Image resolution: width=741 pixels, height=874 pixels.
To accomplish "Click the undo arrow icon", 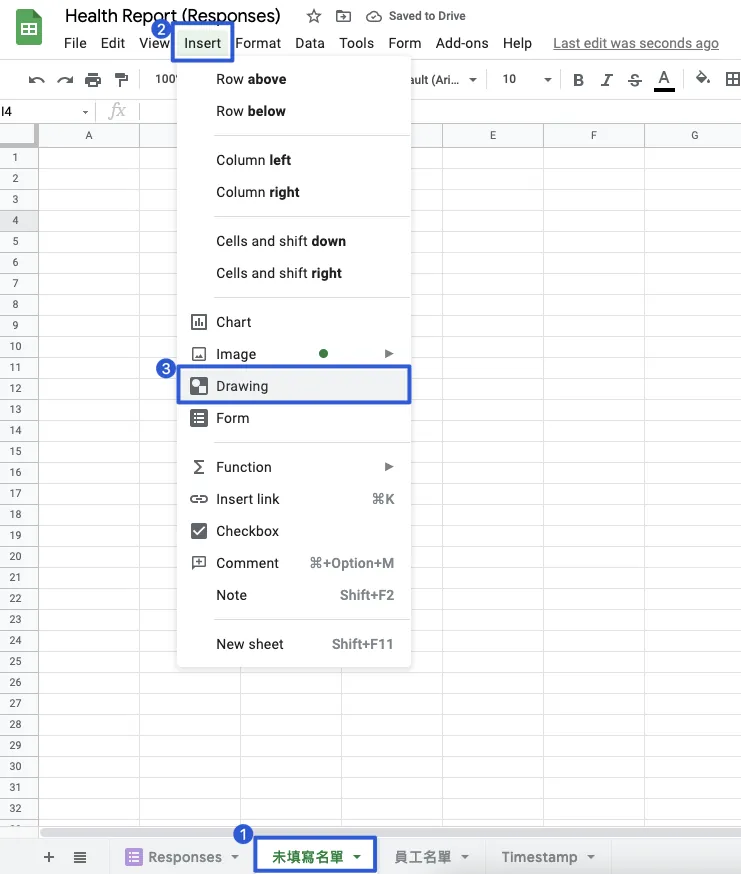I will tap(37, 80).
